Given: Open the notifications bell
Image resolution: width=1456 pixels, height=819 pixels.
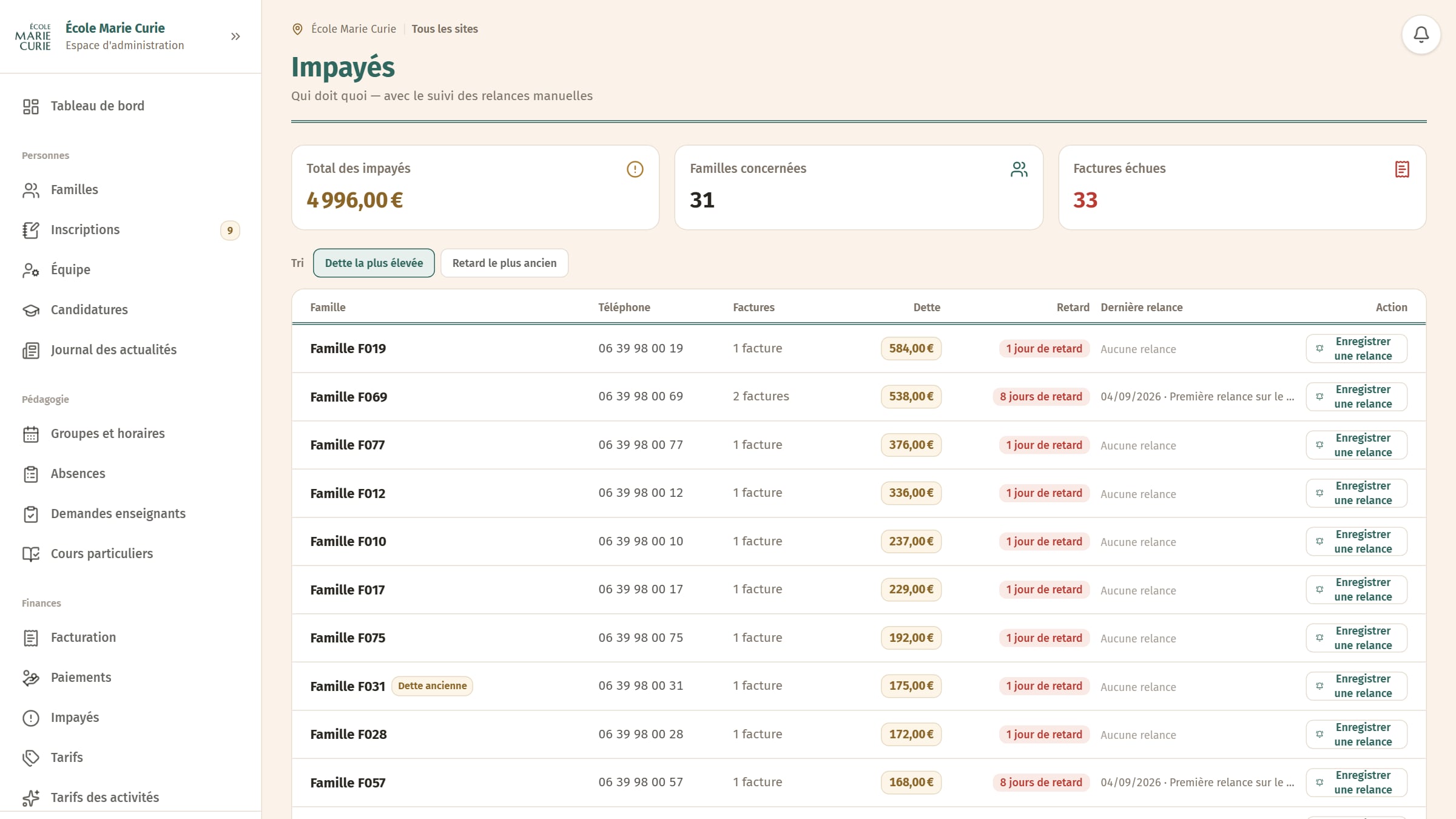Looking at the screenshot, I should pyautogui.click(x=1421, y=35).
